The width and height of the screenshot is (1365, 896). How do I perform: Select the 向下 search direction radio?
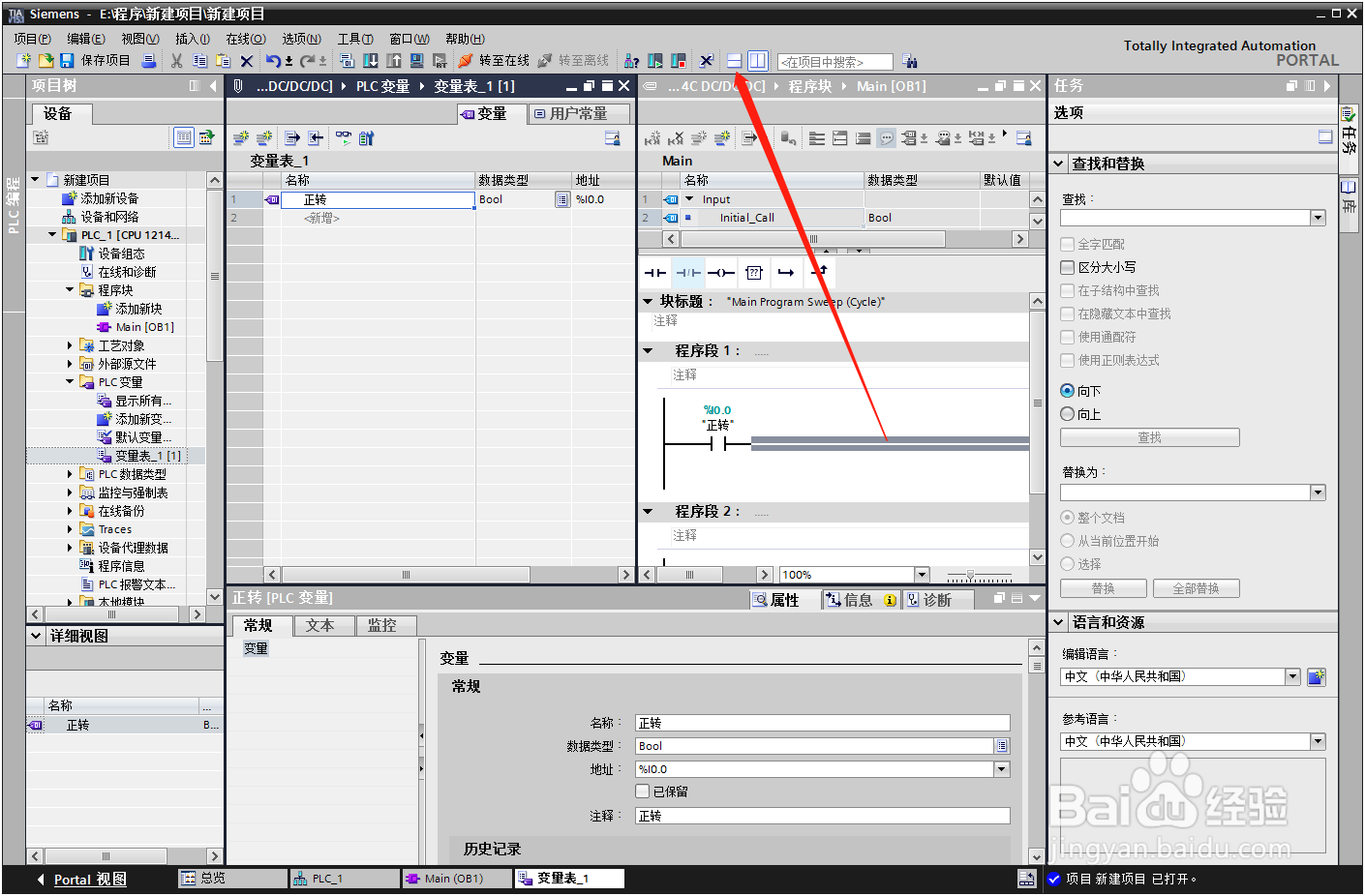point(1068,391)
